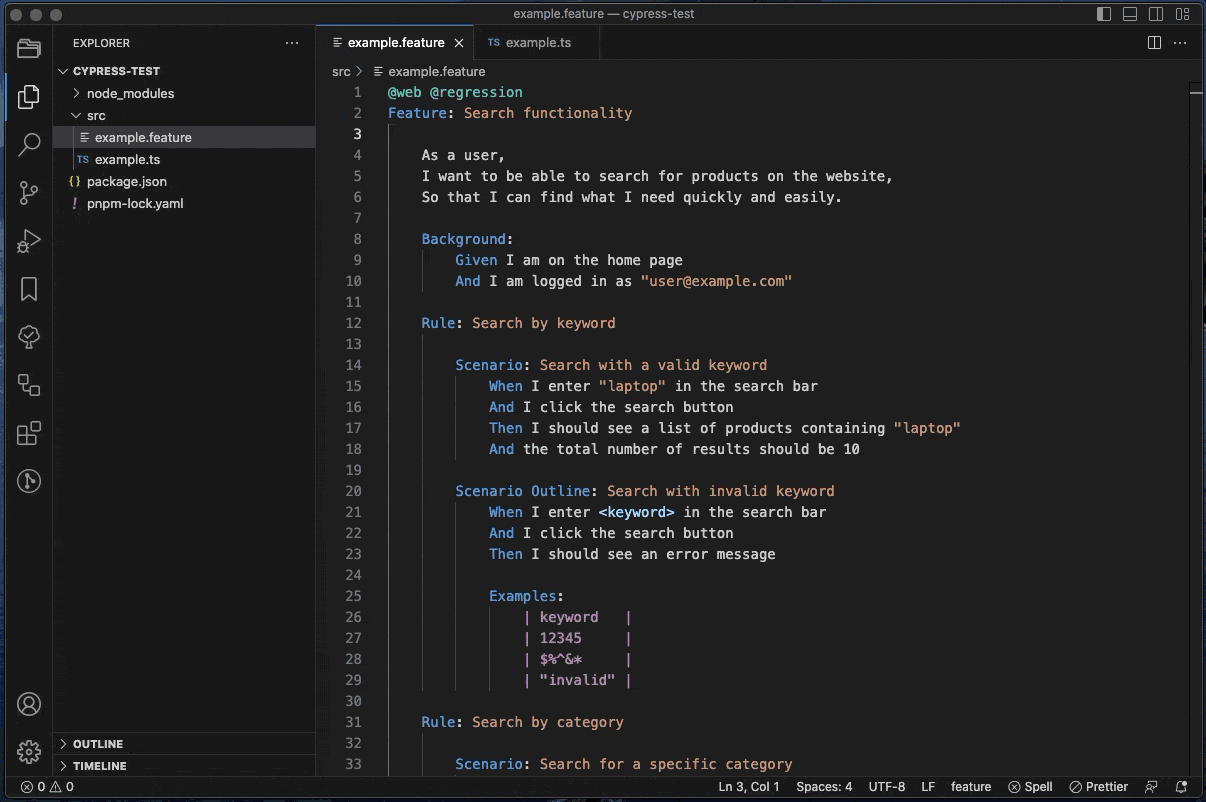The image size is (1206, 802).
Task: Open the Bookmarks view in activity bar
Action: [29, 289]
